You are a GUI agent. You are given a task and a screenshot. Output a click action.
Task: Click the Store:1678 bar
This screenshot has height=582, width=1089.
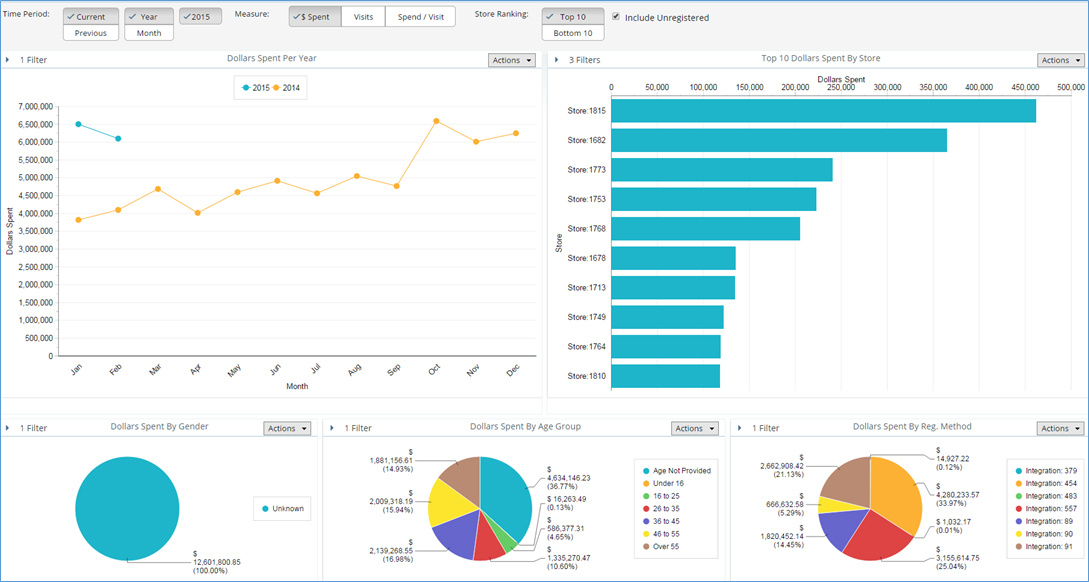pos(673,258)
